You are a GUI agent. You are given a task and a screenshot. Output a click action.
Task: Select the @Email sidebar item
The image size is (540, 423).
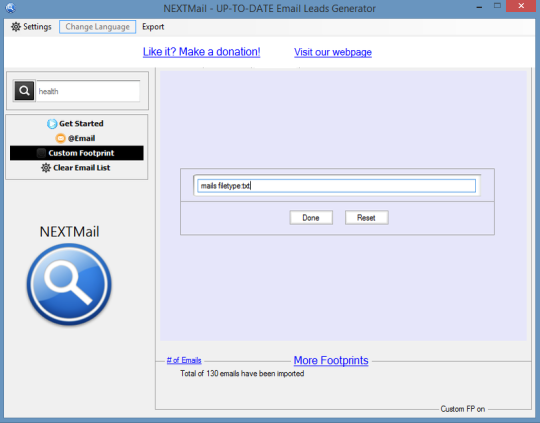pos(76,138)
